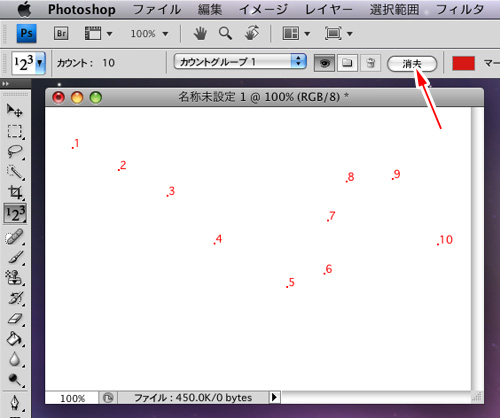
Task: Open the 100% zoom level dropdown
Action: [x=149, y=34]
